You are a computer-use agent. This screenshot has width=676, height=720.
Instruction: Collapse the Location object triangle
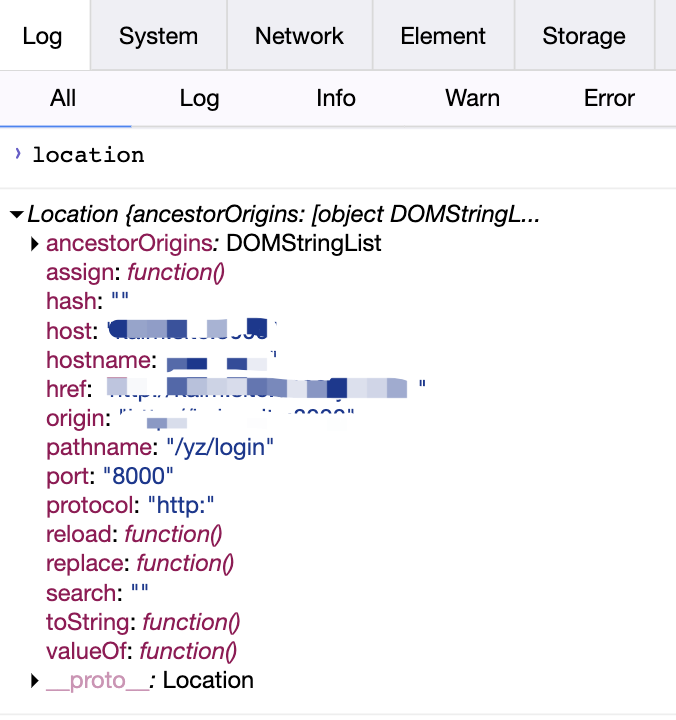pyautogui.click(x=16, y=215)
